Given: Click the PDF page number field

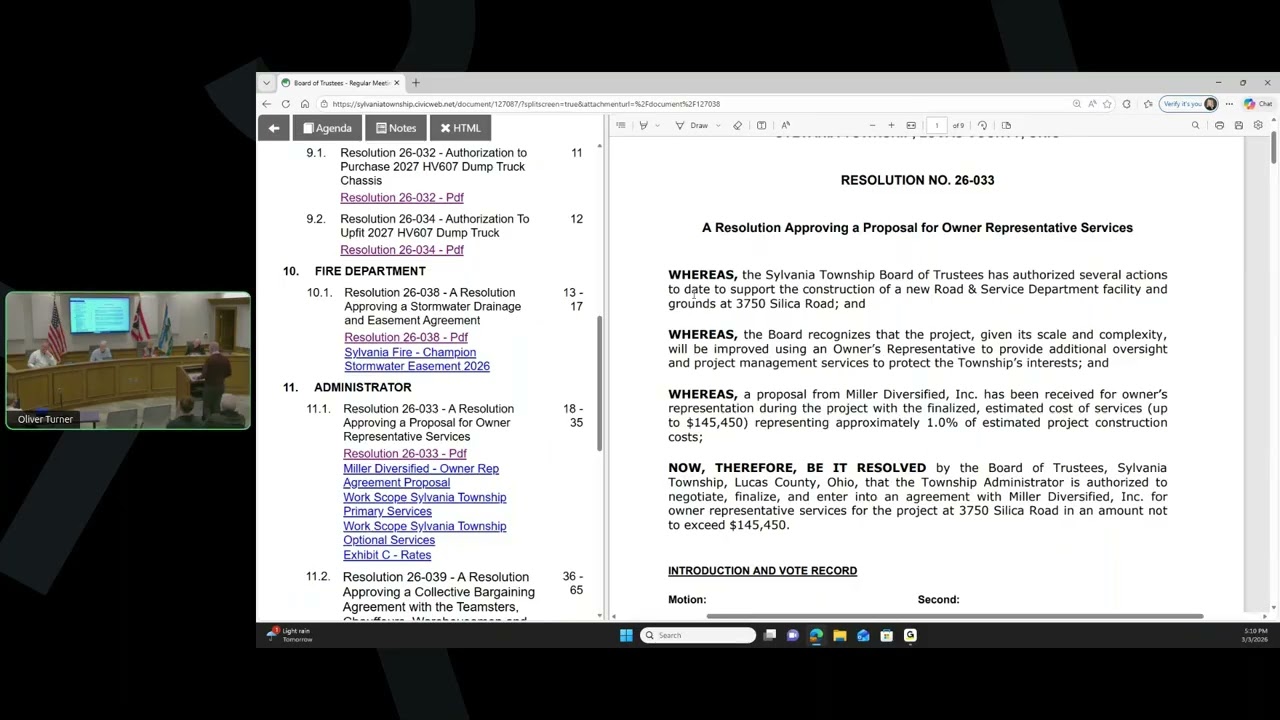Looking at the screenshot, I should pos(937,126).
